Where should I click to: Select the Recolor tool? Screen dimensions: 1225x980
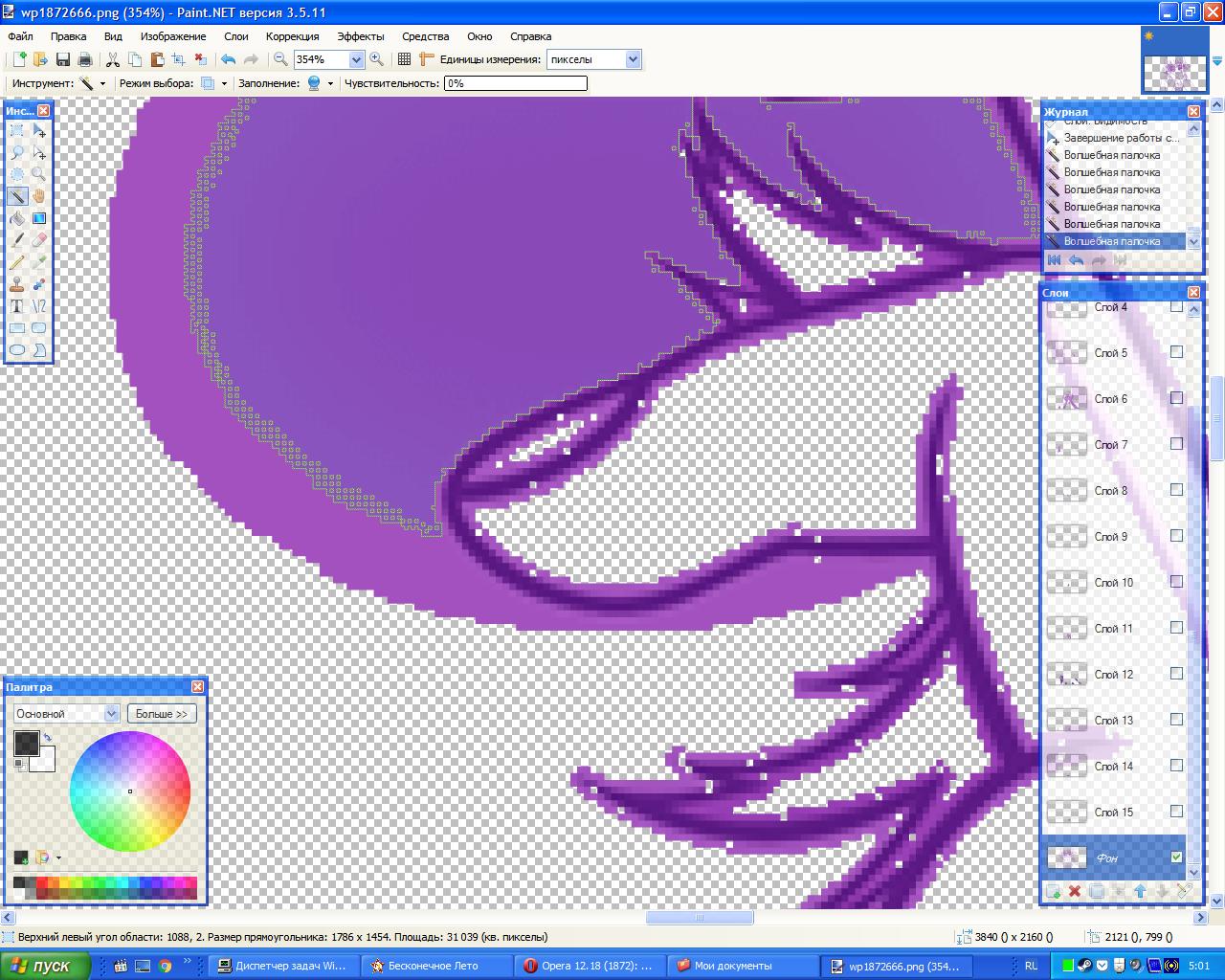click(x=39, y=285)
